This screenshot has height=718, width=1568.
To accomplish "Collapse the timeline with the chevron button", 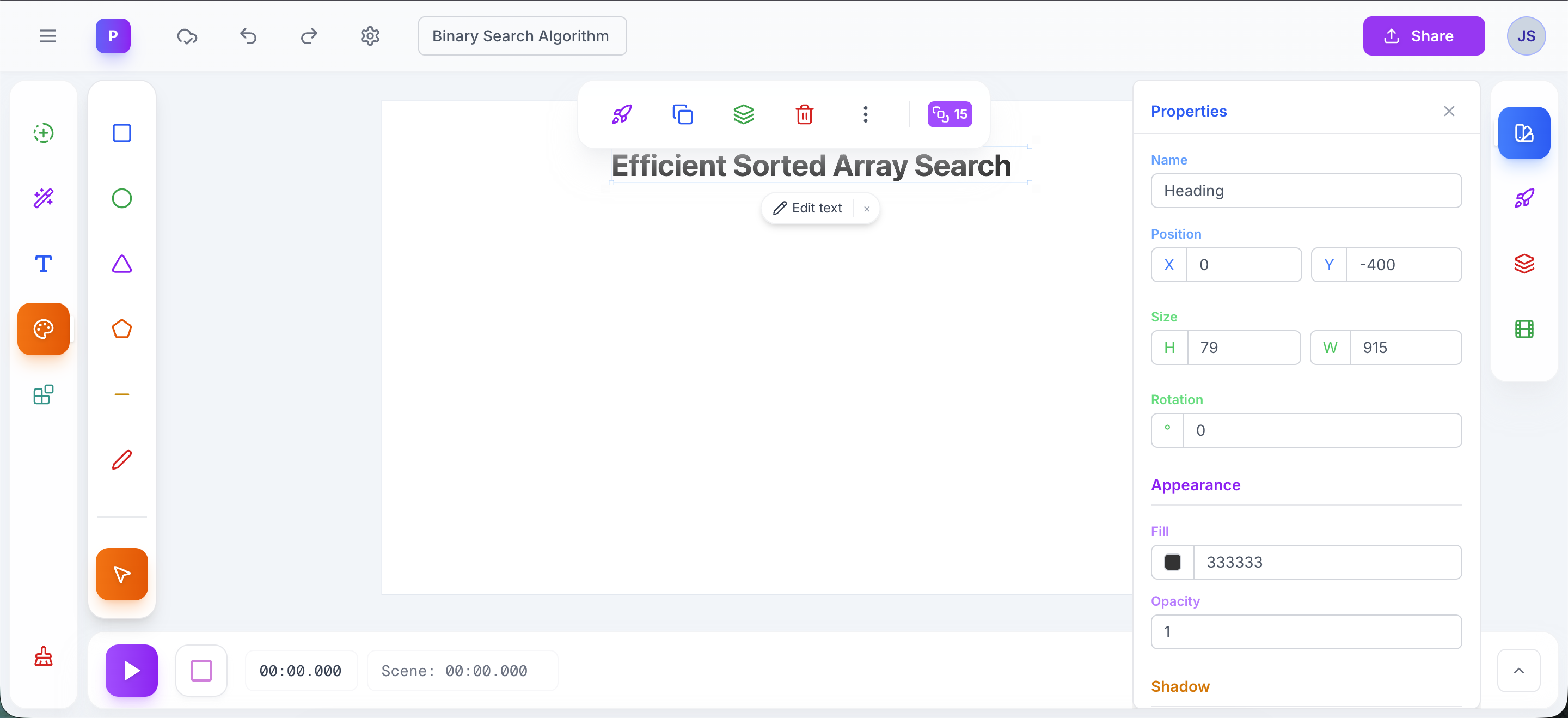I will tap(1518, 671).
